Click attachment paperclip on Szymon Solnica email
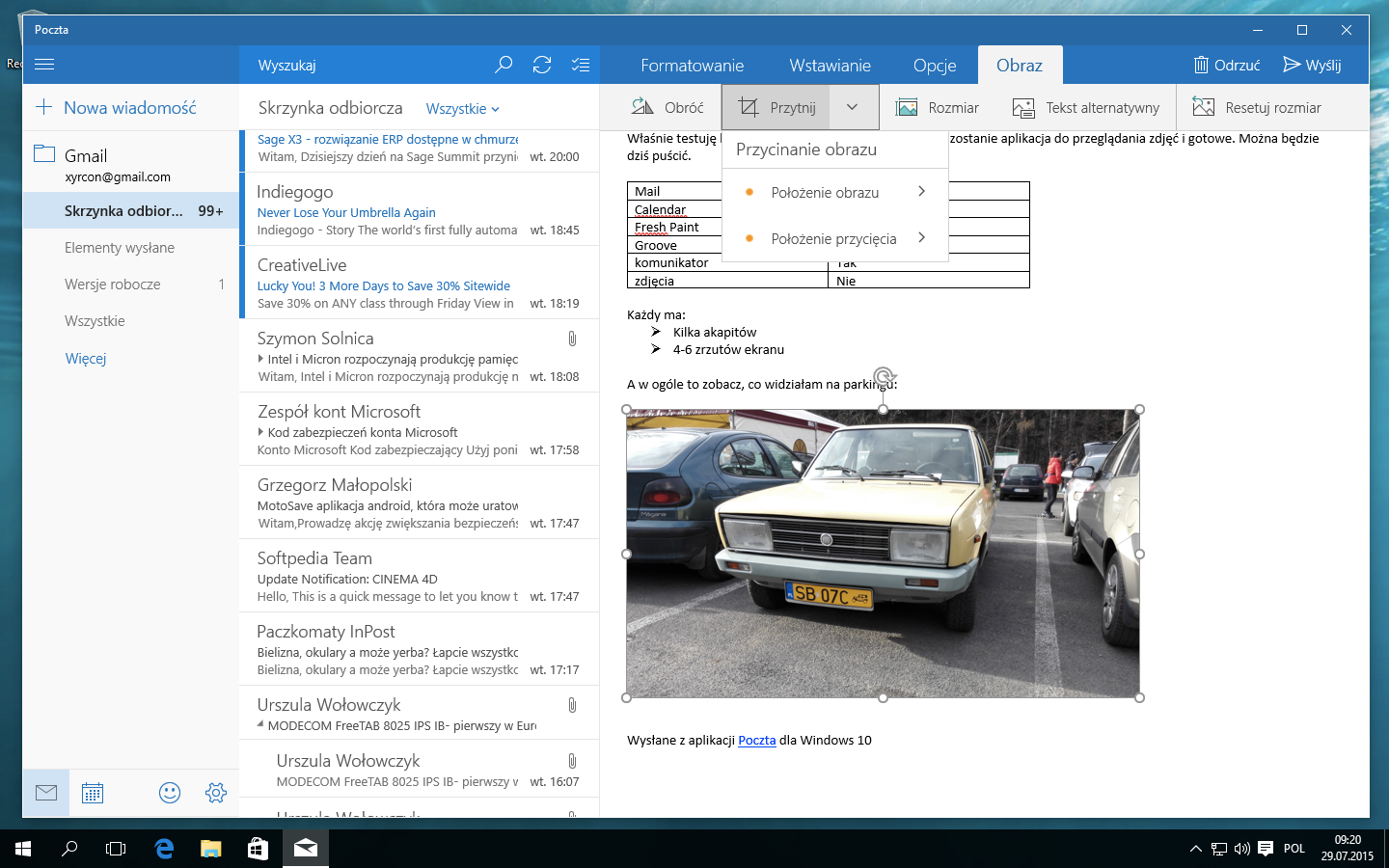The image size is (1389, 868). coord(572,339)
